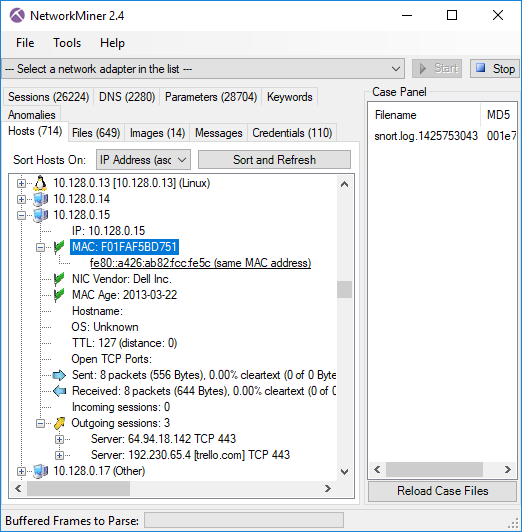Select the TTL: 127 (distance: 0) row
The height and width of the screenshot is (532, 522).
[124, 343]
